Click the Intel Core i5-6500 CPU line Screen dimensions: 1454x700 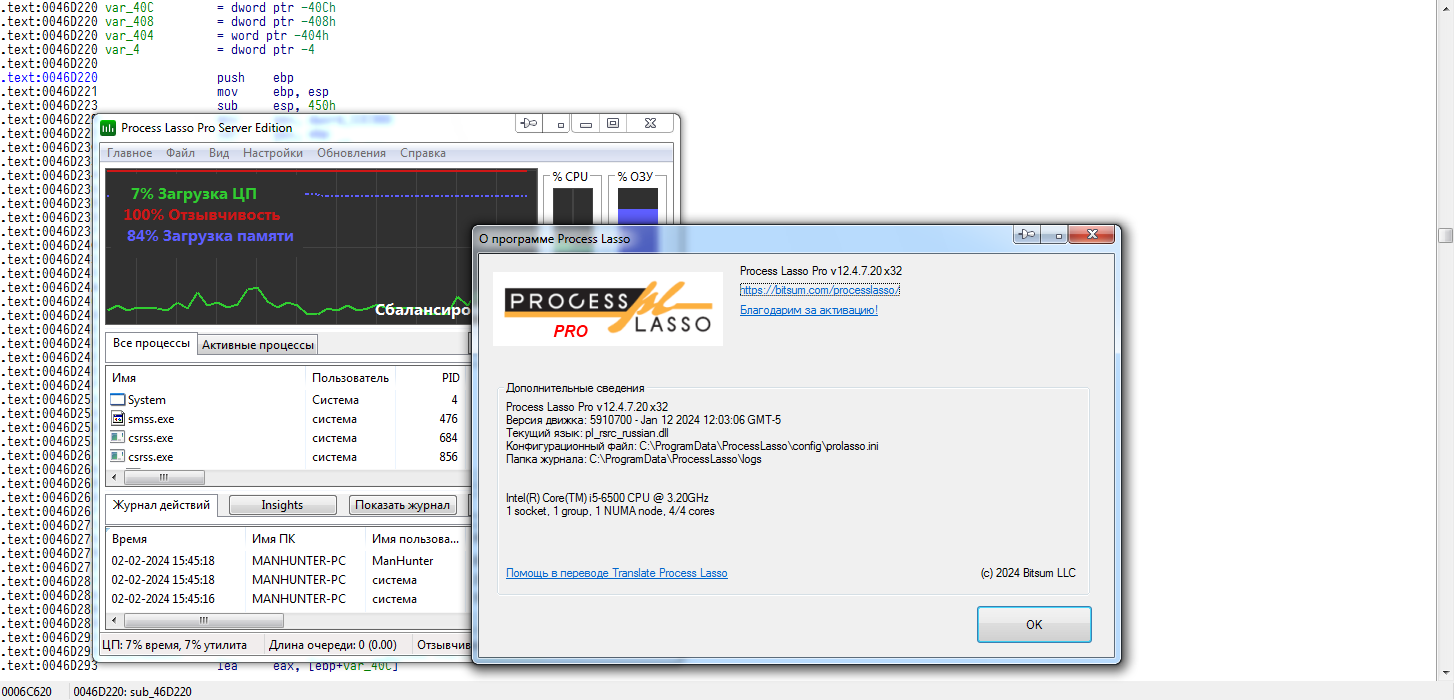pos(608,498)
